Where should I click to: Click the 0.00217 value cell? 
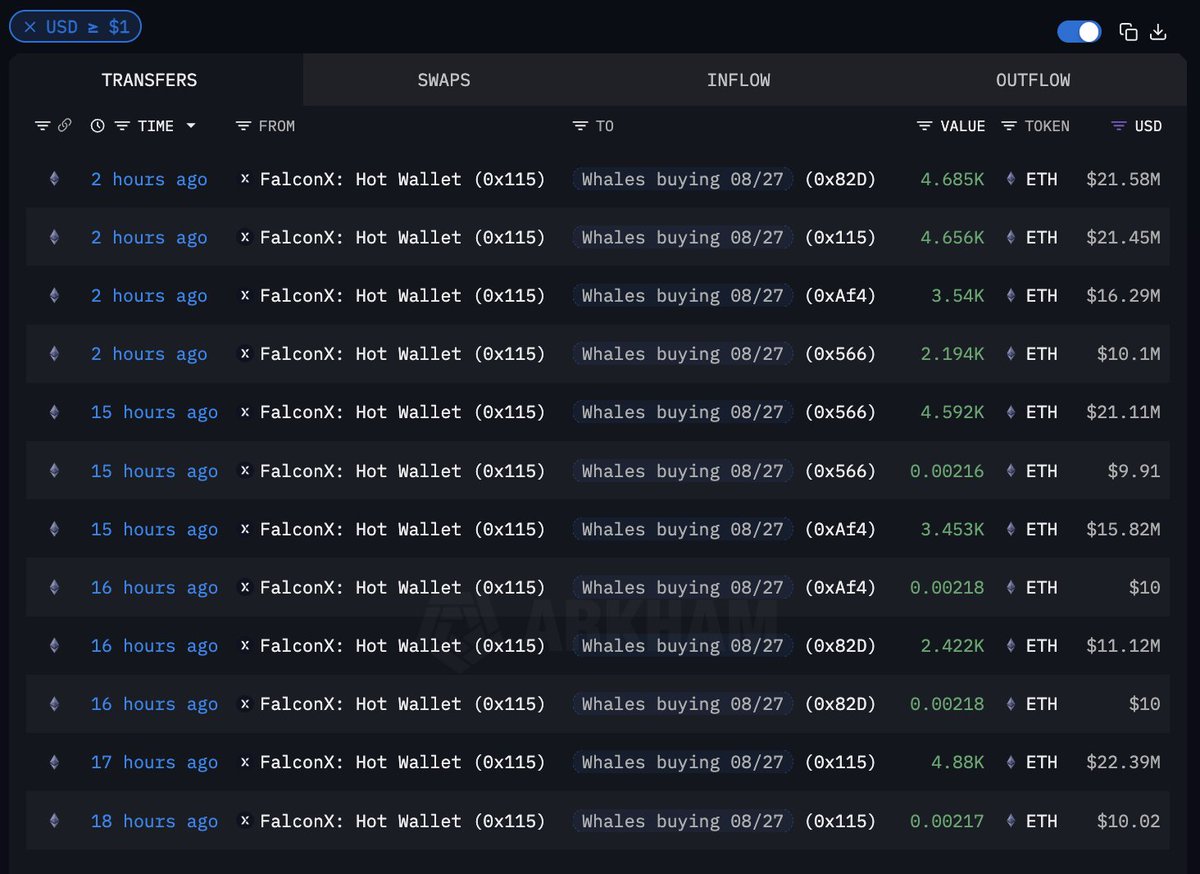(x=947, y=821)
